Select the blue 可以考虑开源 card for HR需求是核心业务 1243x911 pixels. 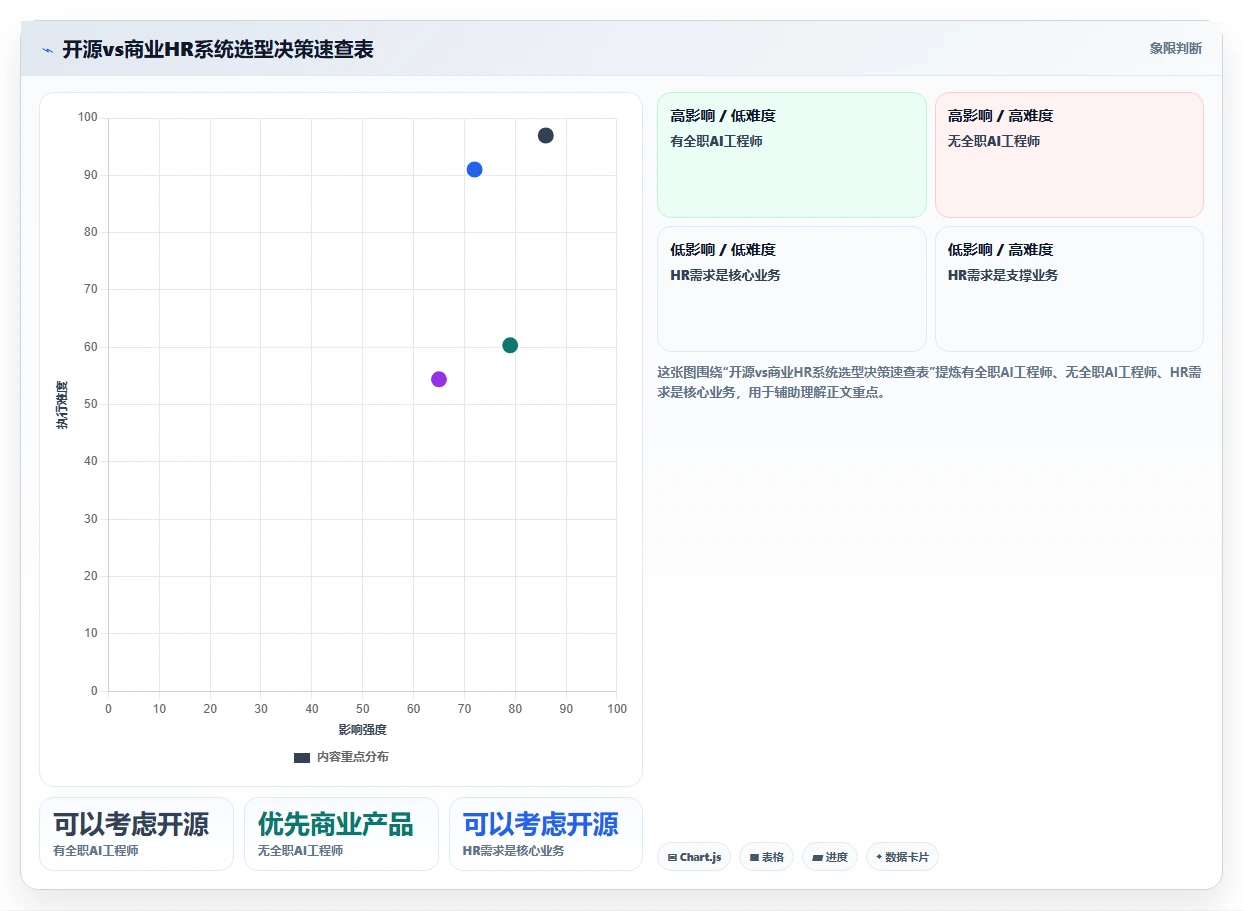pyautogui.click(x=546, y=834)
